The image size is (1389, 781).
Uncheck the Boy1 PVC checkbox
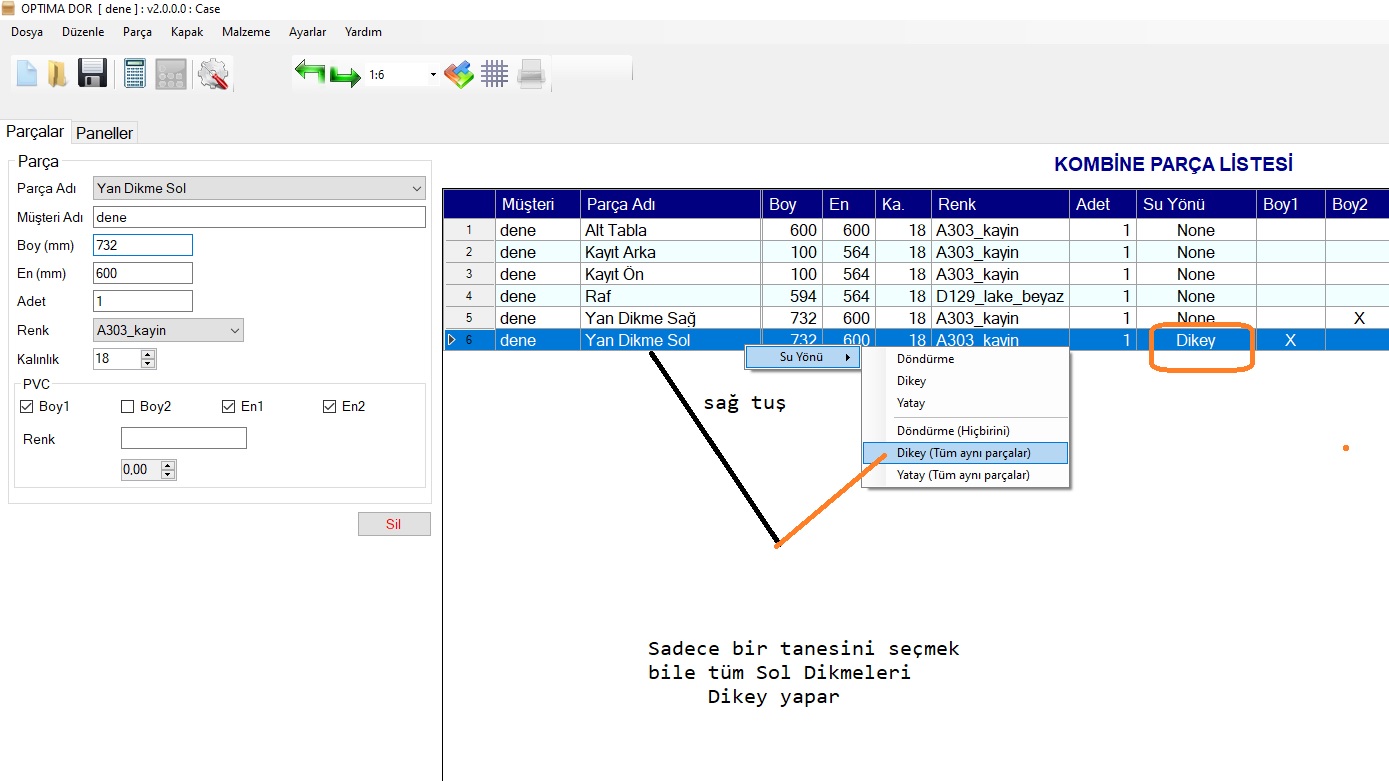27,407
